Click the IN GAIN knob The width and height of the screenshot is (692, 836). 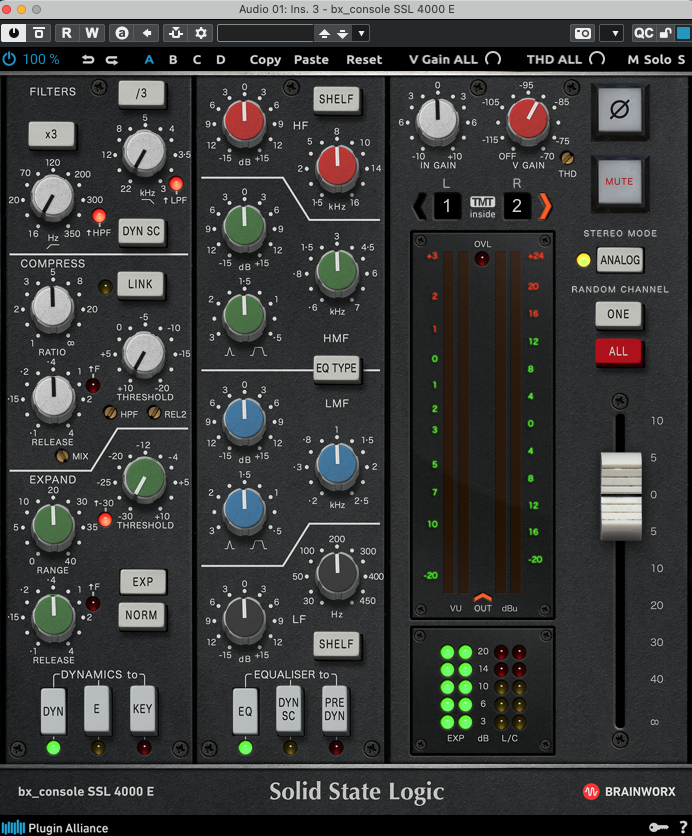click(x=437, y=119)
